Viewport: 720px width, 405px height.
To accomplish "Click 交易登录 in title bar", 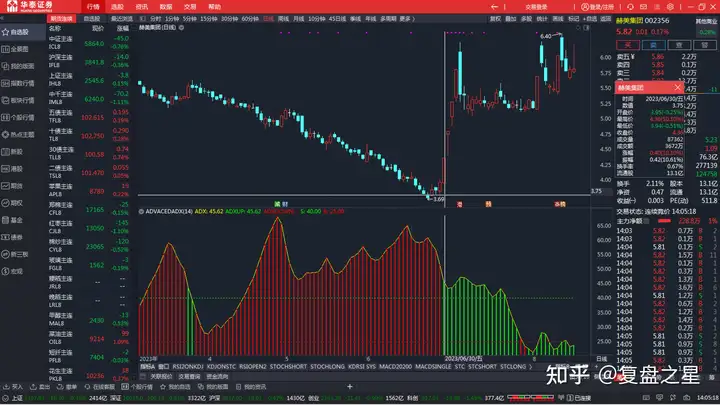I will coord(536,7).
